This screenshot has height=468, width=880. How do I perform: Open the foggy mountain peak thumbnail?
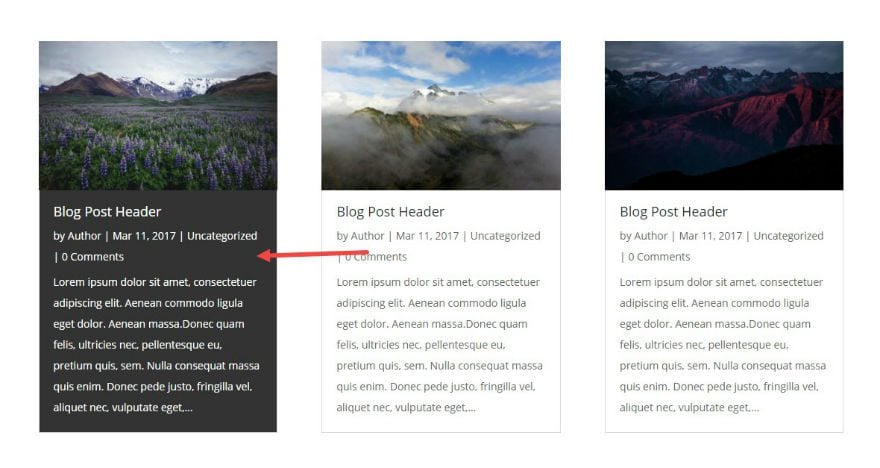(441, 116)
